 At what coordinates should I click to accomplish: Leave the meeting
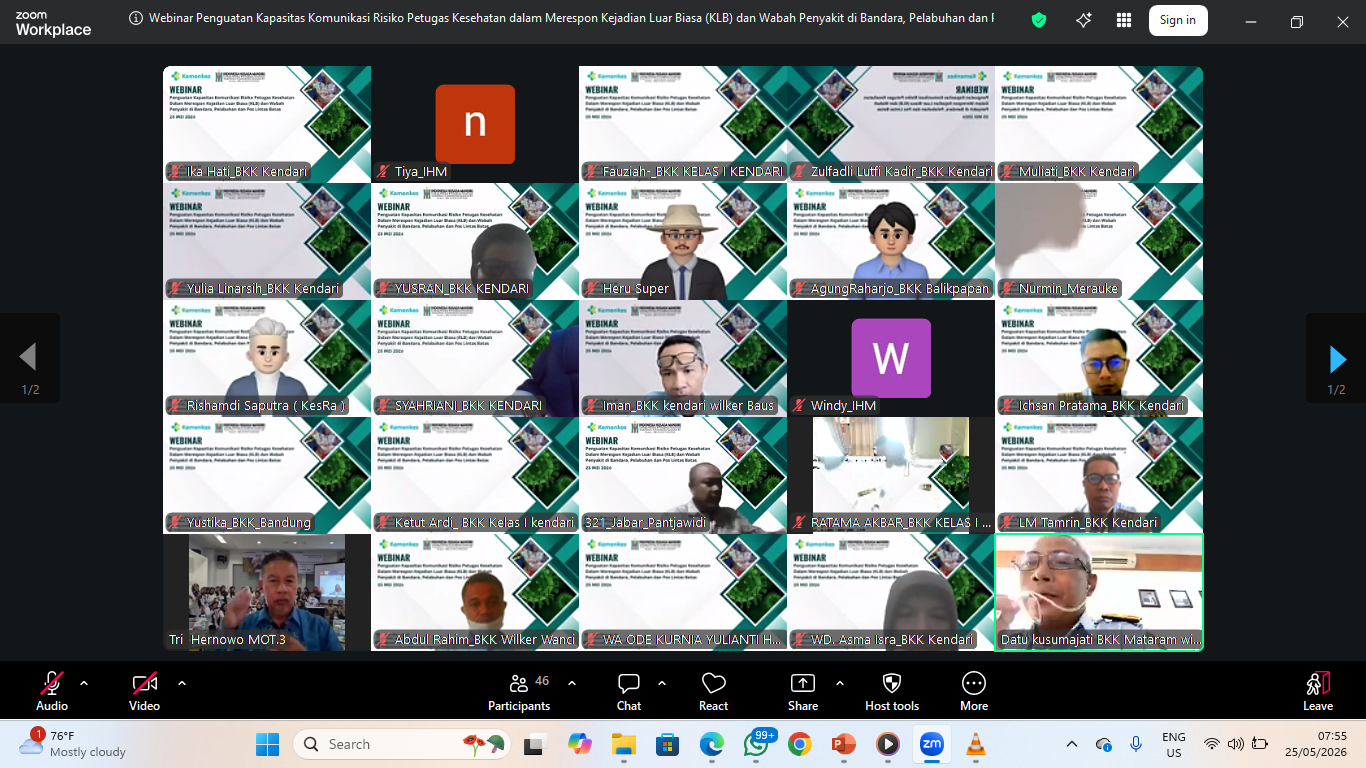click(x=1318, y=691)
